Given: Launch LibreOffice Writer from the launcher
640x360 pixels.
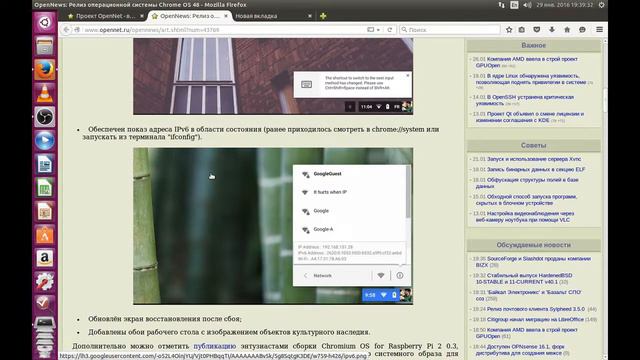Looking at the screenshot, I should tap(44, 164).
